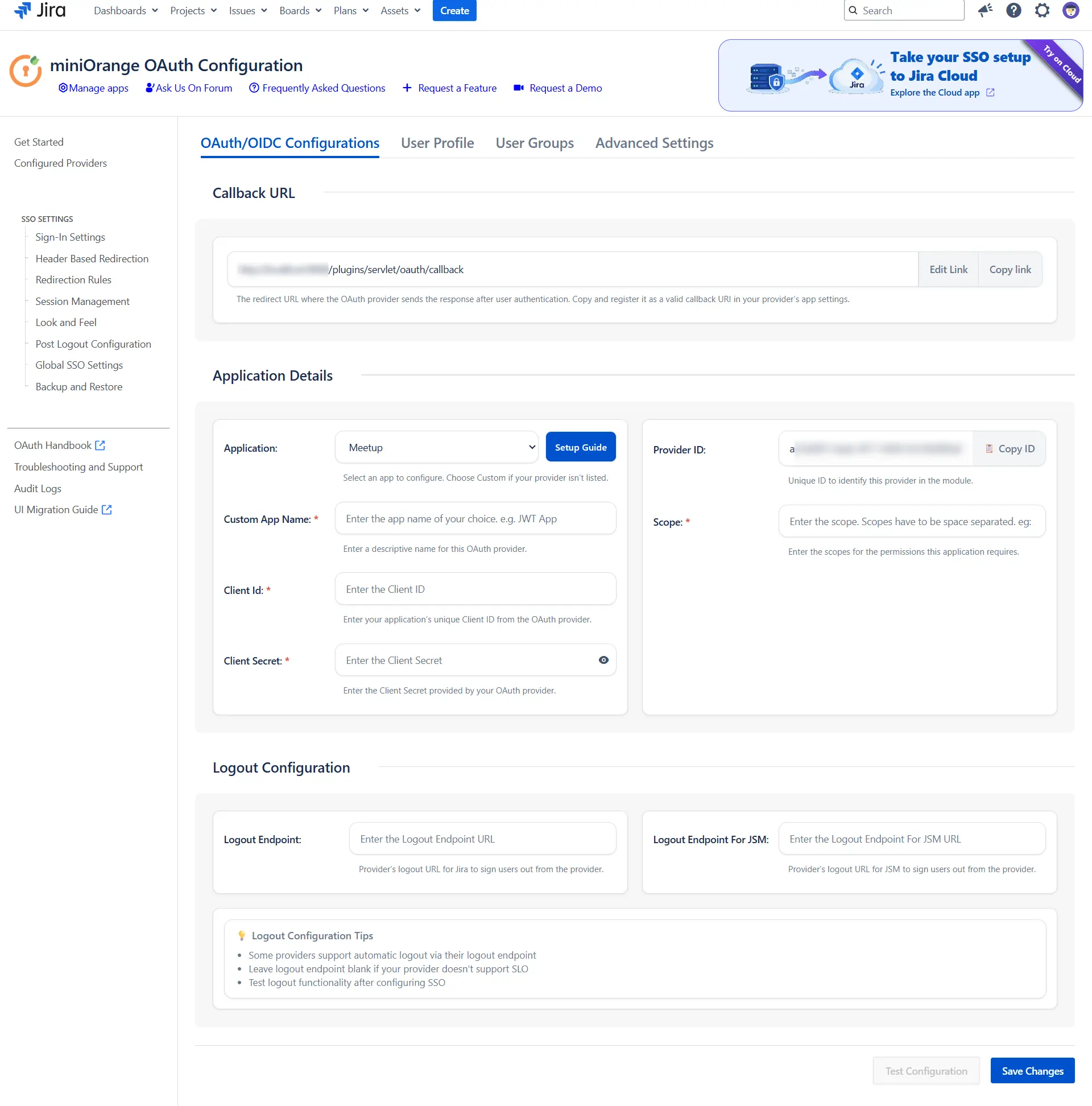
Task: Click the search magnifier icon
Action: pyautogui.click(x=853, y=10)
